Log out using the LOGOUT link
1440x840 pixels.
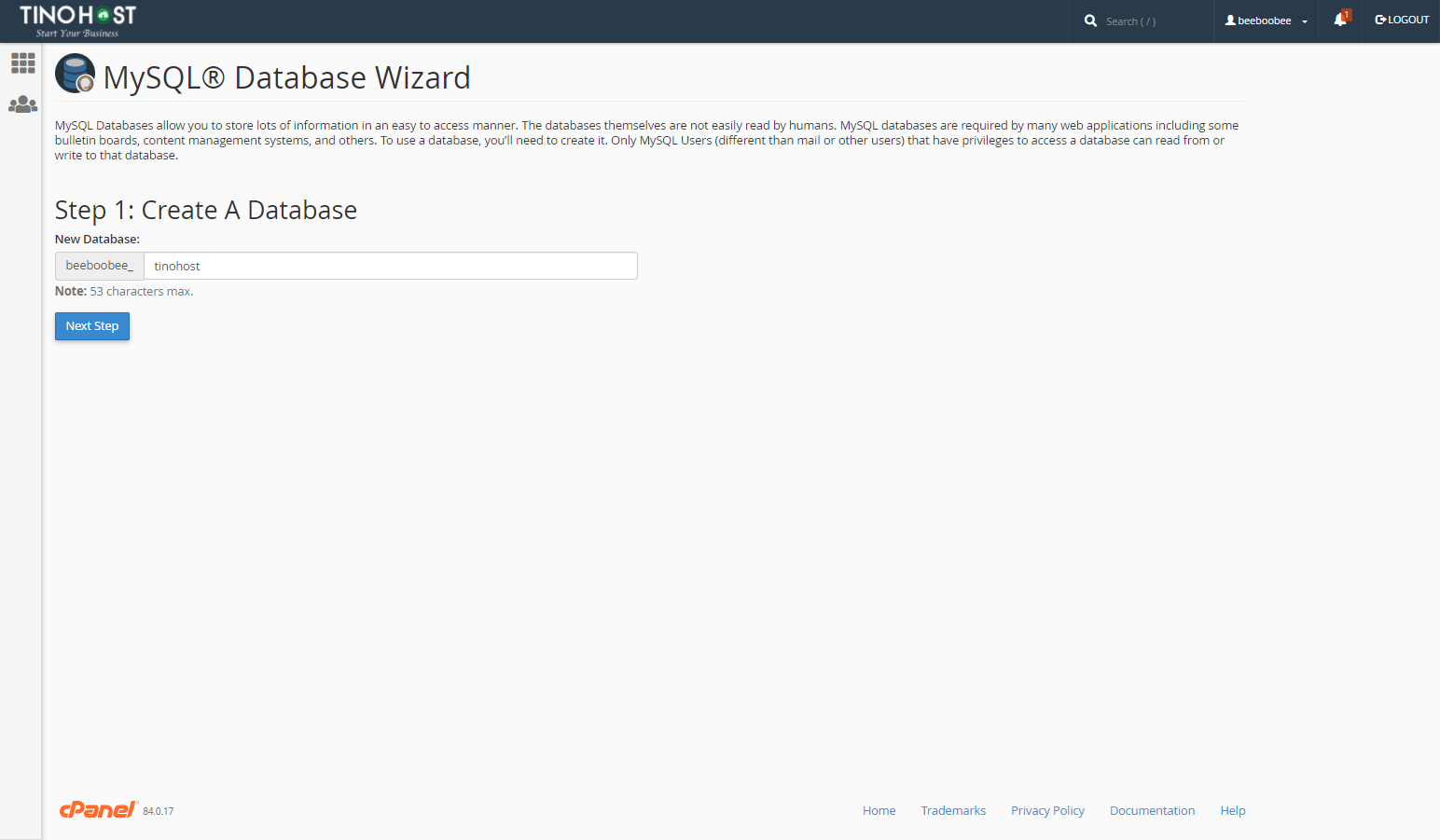(x=1402, y=20)
